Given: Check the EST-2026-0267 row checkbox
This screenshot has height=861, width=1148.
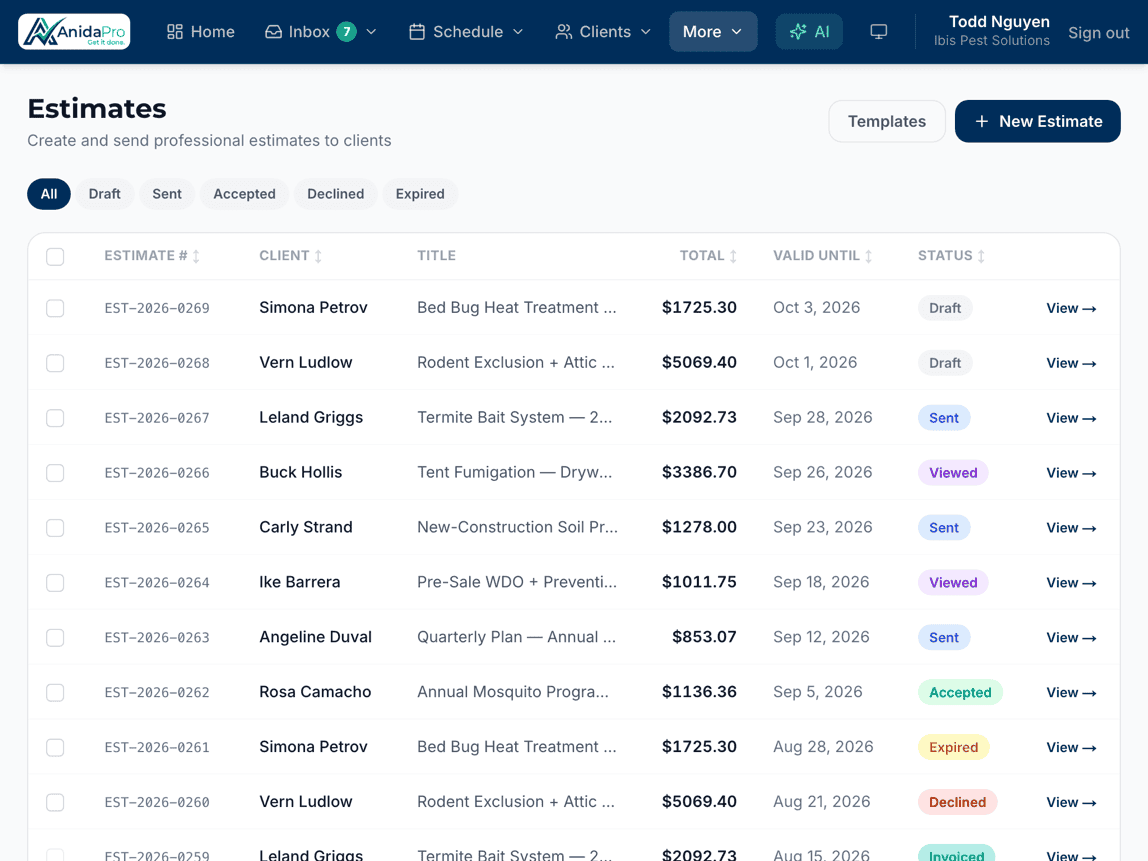Looking at the screenshot, I should click(55, 418).
